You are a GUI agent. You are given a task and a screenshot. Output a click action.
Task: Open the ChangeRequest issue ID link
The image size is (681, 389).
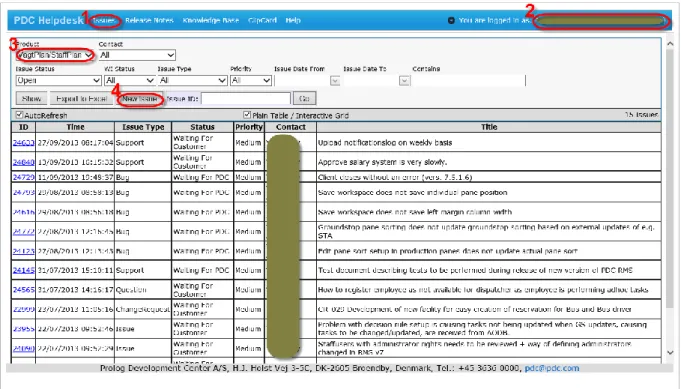click(x=23, y=309)
